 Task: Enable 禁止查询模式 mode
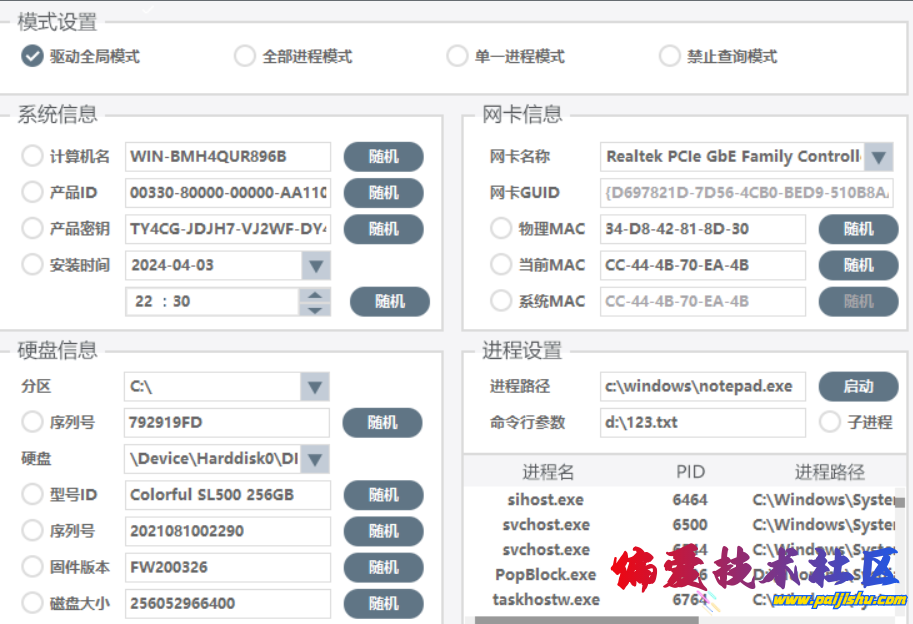[669, 56]
